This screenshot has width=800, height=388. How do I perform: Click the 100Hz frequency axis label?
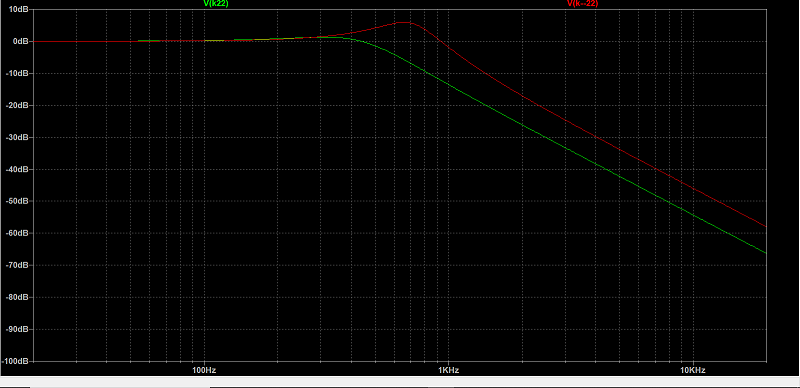click(204, 370)
